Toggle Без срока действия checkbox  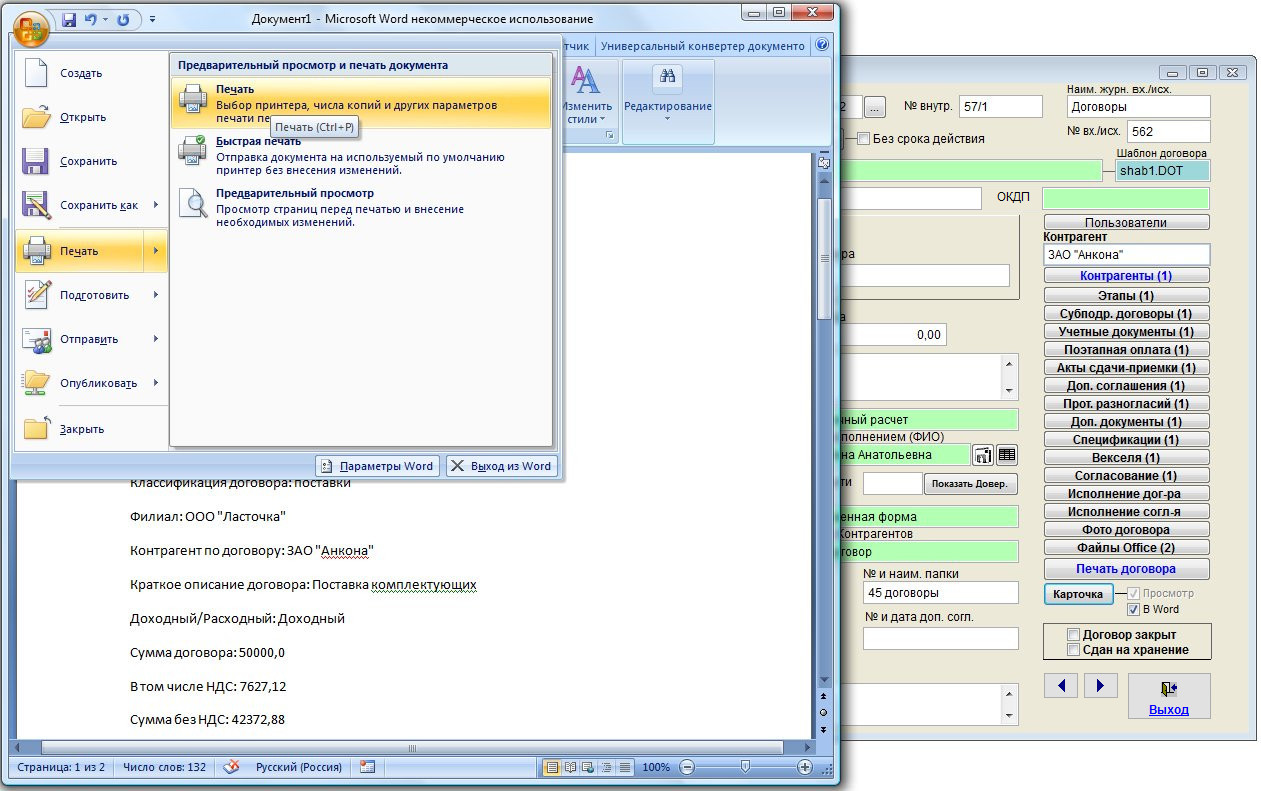(863, 138)
